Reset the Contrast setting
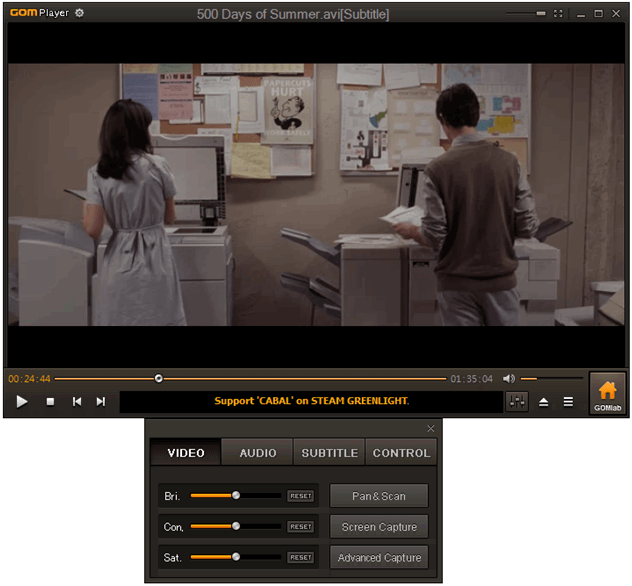 pyautogui.click(x=301, y=527)
